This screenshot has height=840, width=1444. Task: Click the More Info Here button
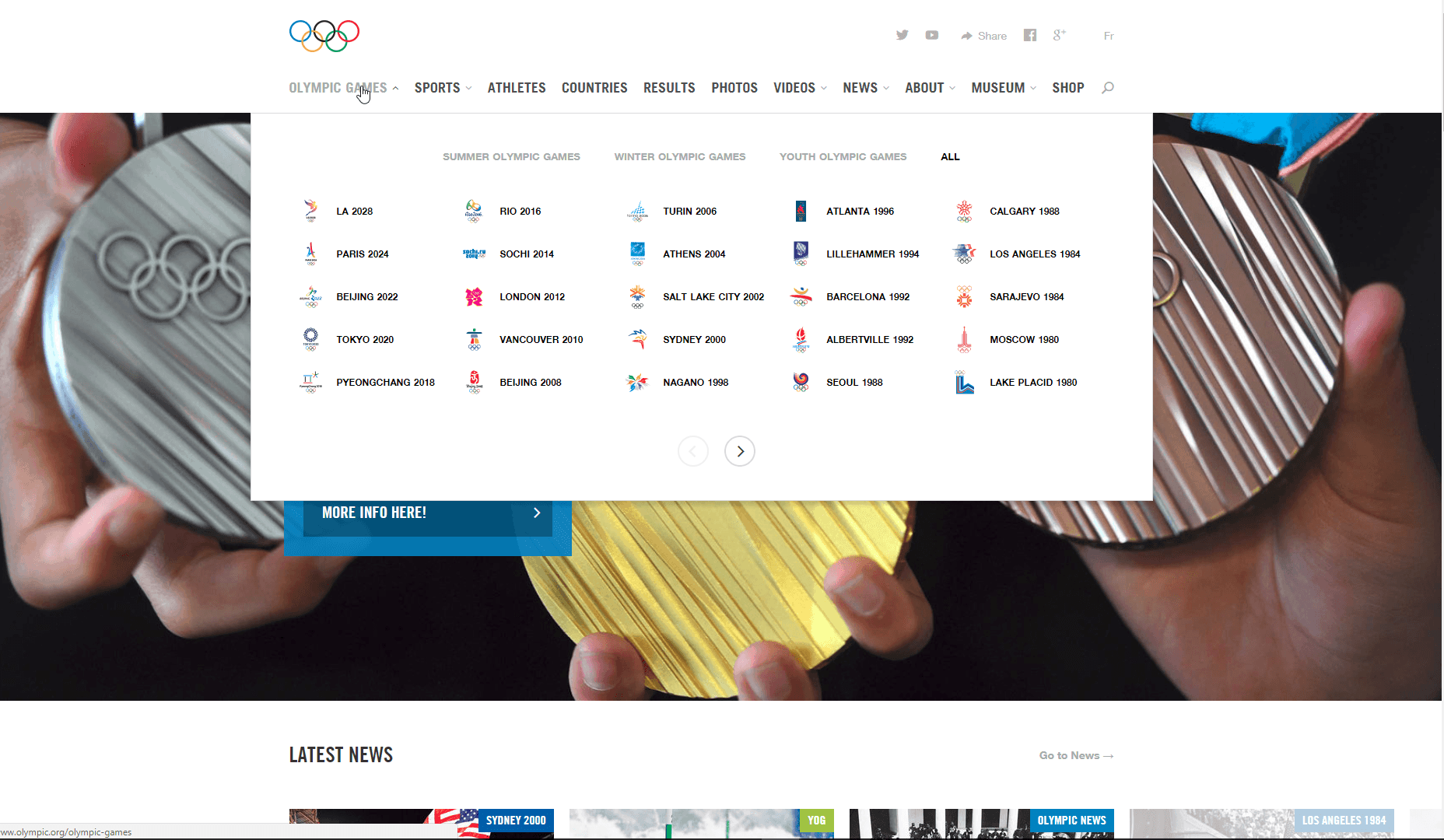click(428, 513)
